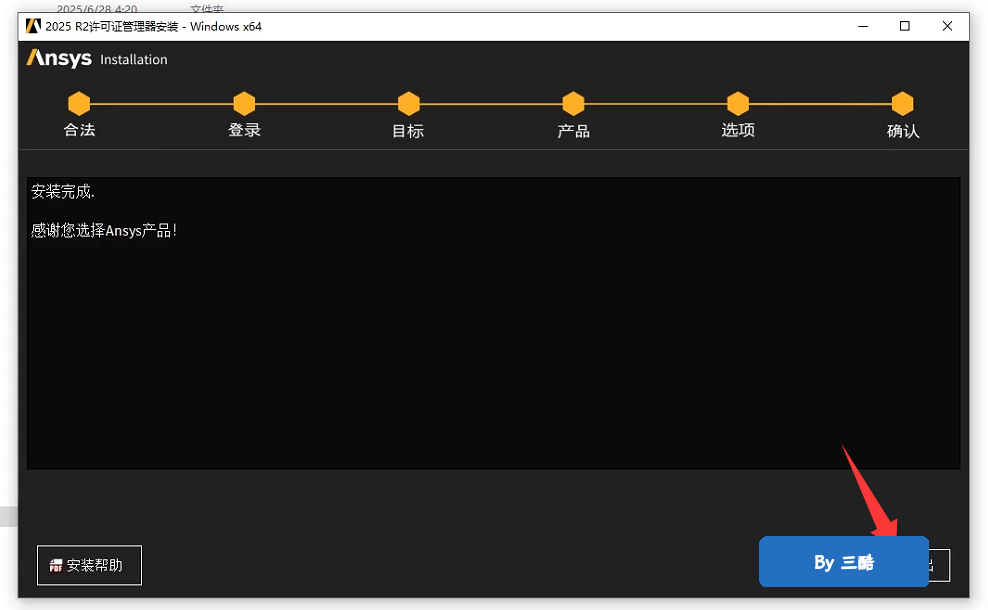Select the hexagon marker for the 选项 step
This screenshot has height=610, width=988.
tap(738, 103)
